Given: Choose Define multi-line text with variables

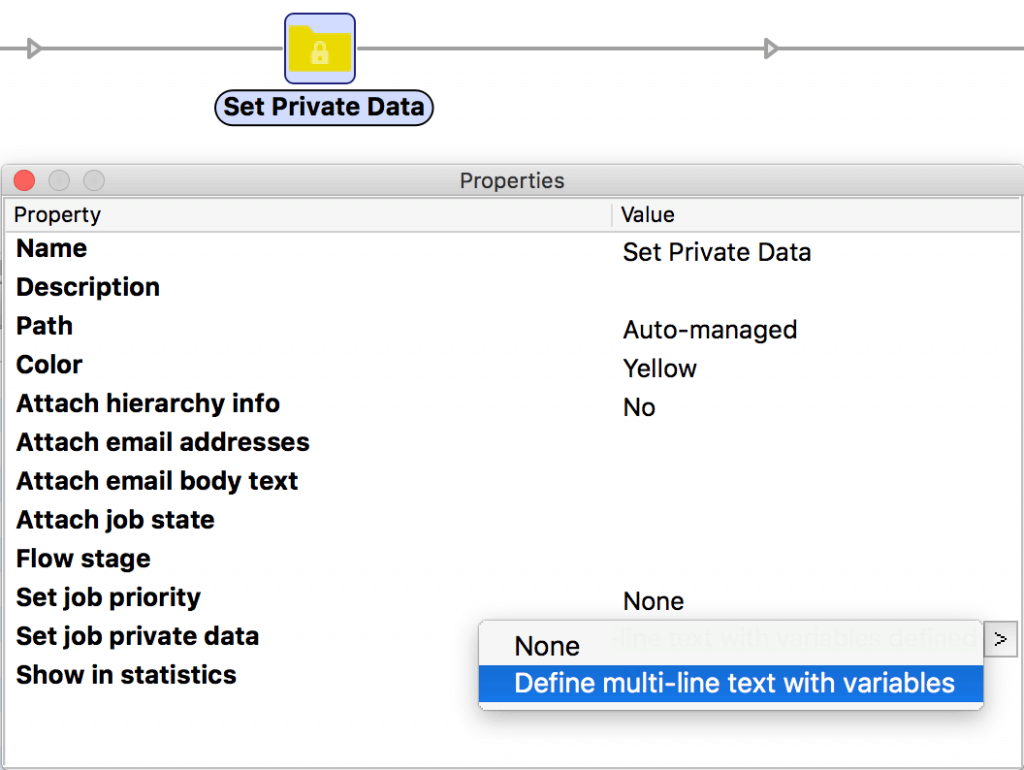Looking at the screenshot, I should pyautogui.click(x=734, y=684).
